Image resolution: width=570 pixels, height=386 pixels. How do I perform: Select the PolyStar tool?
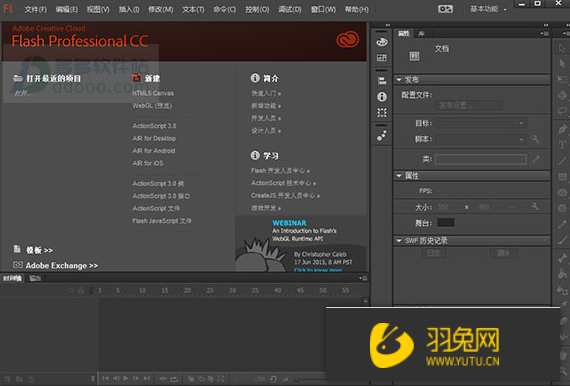click(x=562, y=208)
